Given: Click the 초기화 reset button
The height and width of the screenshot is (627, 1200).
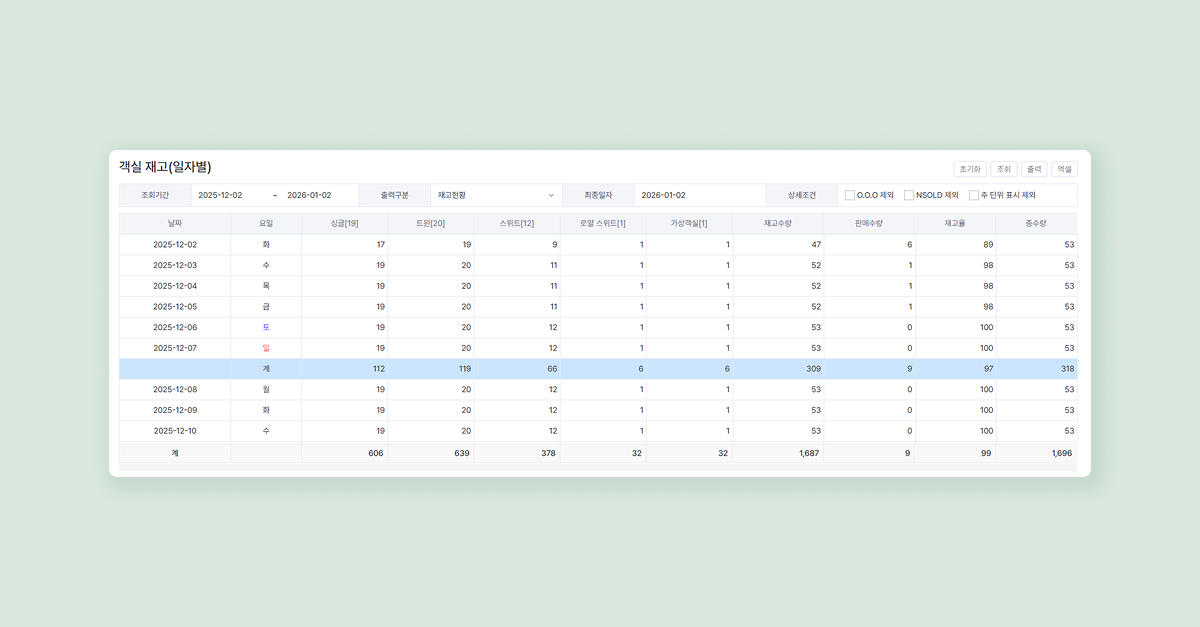Looking at the screenshot, I should (x=971, y=169).
